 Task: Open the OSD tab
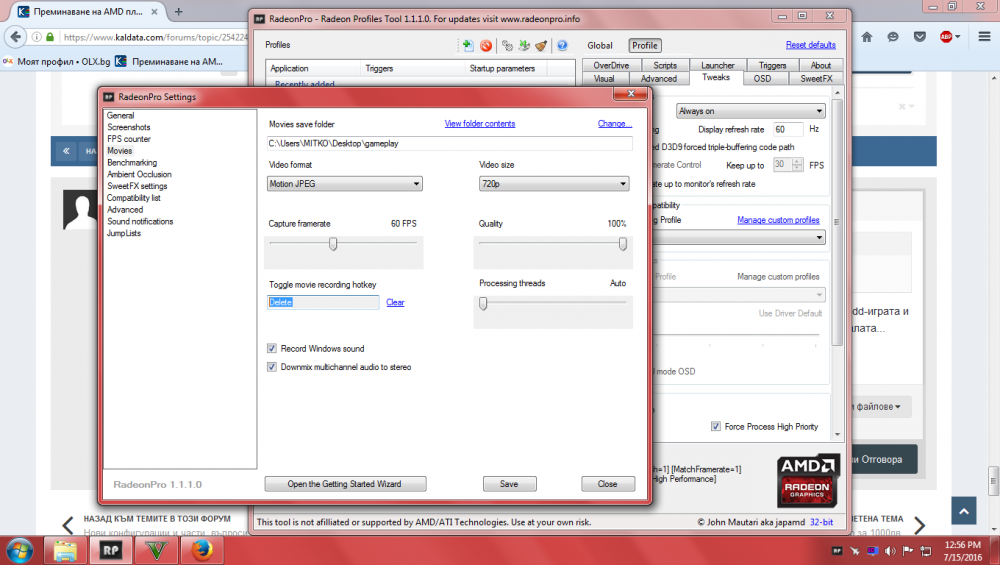(762, 78)
